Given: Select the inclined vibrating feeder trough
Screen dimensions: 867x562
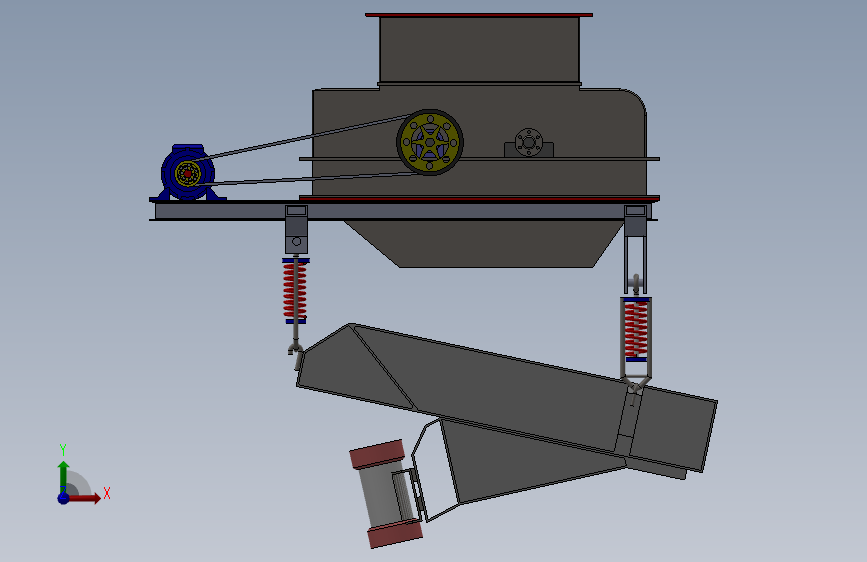Looking at the screenshot, I should pos(506,398).
